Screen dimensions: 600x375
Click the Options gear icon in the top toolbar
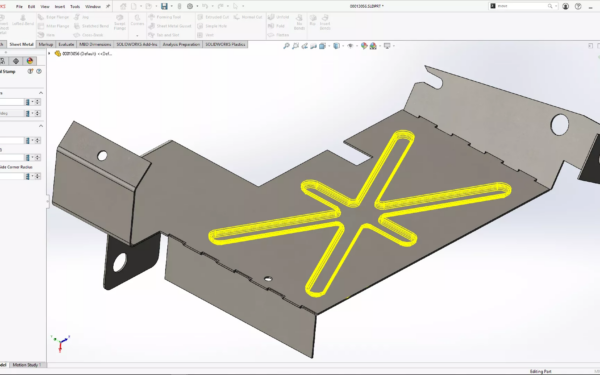(x=190, y=6)
